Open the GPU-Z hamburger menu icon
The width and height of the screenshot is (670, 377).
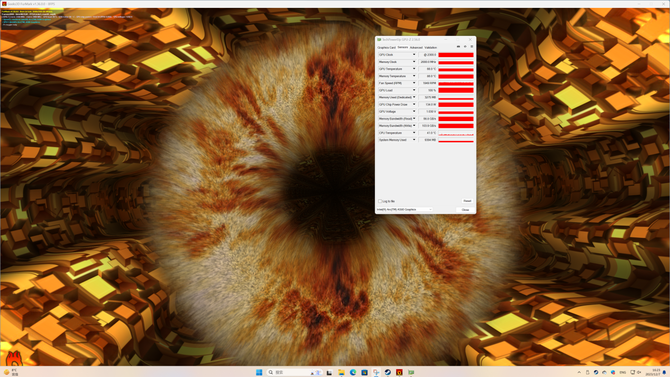pos(472,47)
